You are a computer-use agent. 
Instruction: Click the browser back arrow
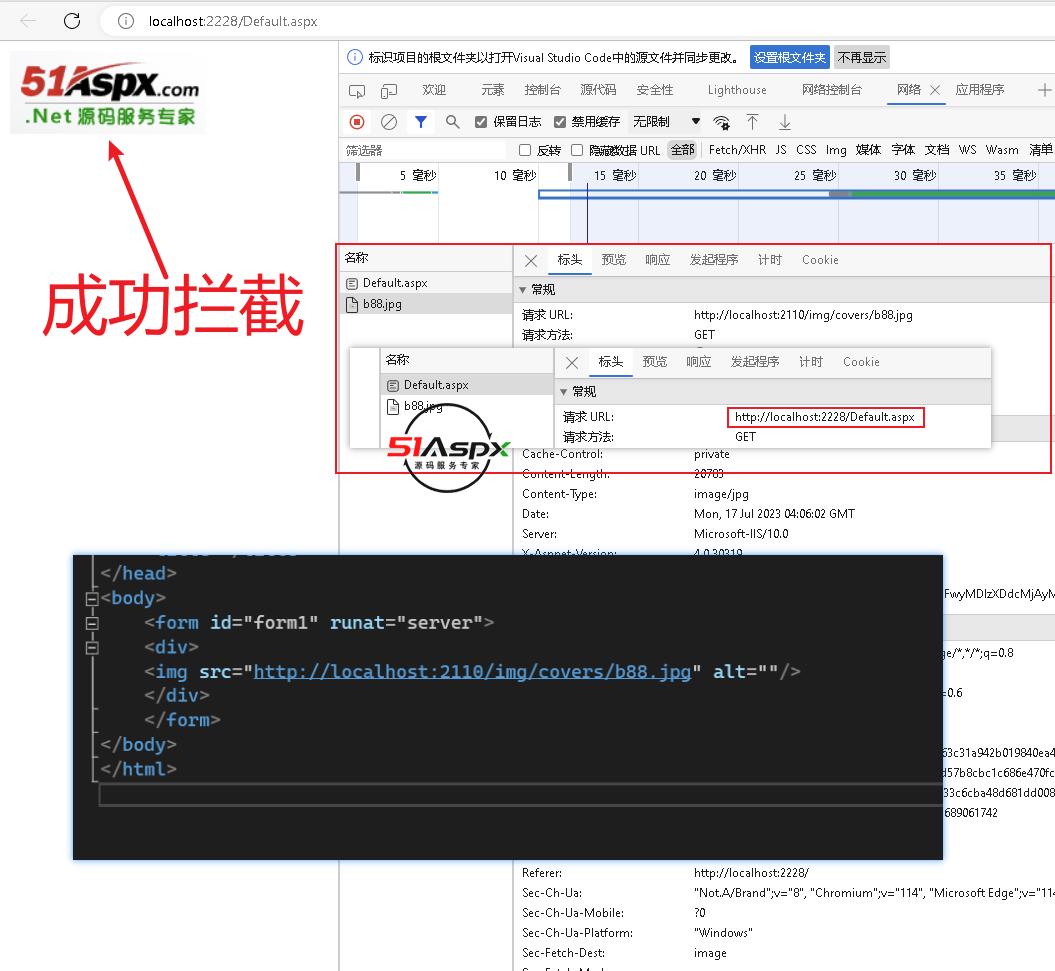28,21
